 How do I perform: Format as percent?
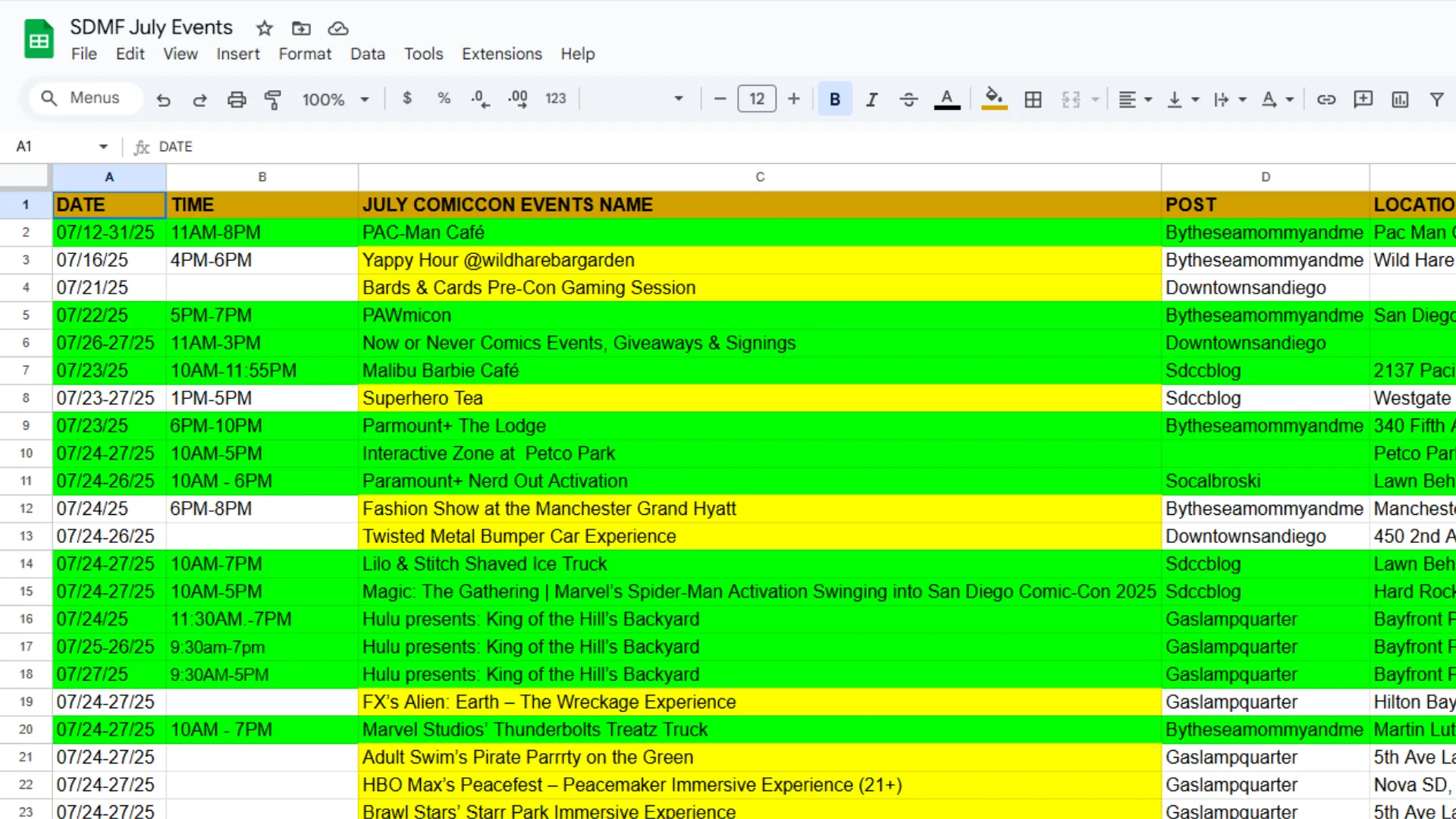[444, 99]
